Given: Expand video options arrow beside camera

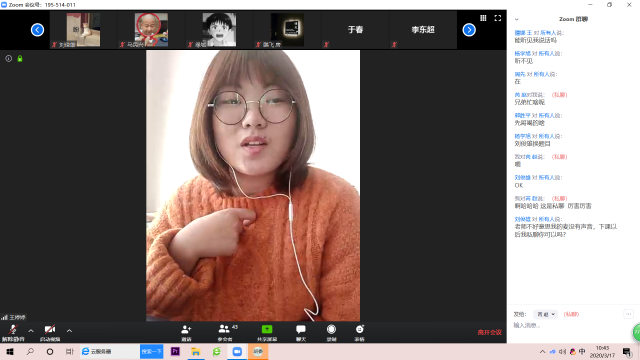Looking at the screenshot, I should [69, 331].
